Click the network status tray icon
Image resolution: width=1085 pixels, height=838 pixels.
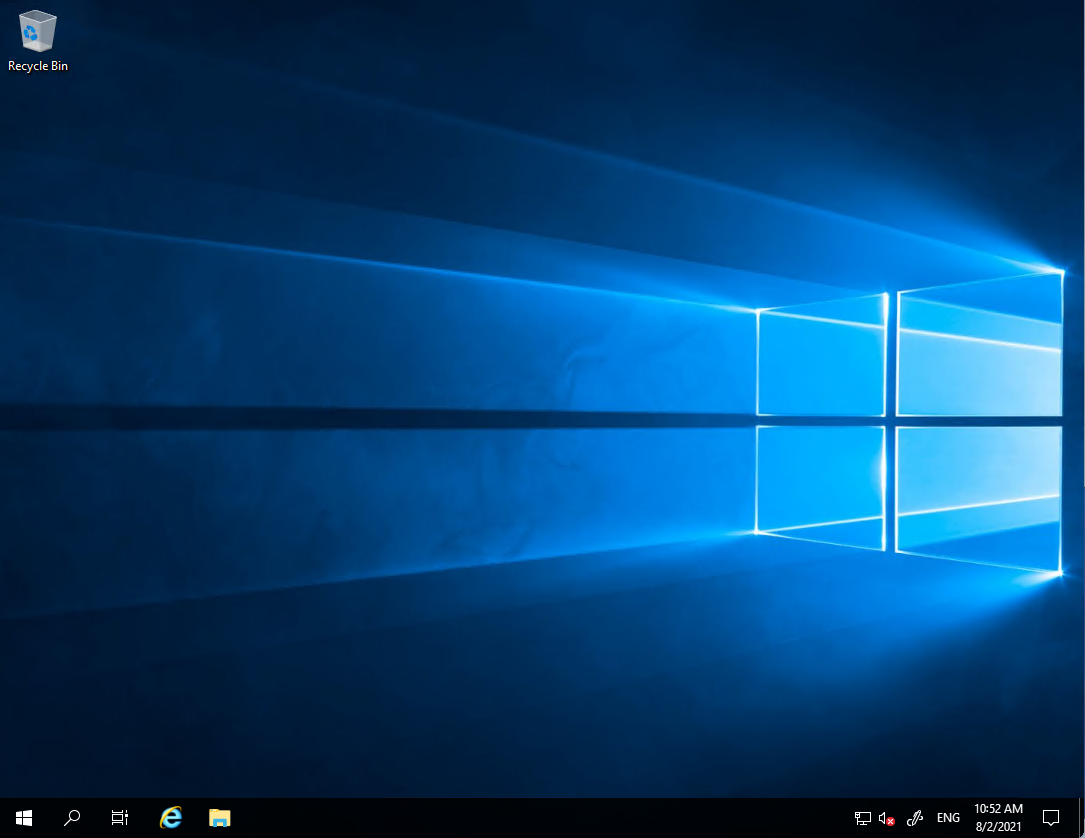tap(862, 819)
